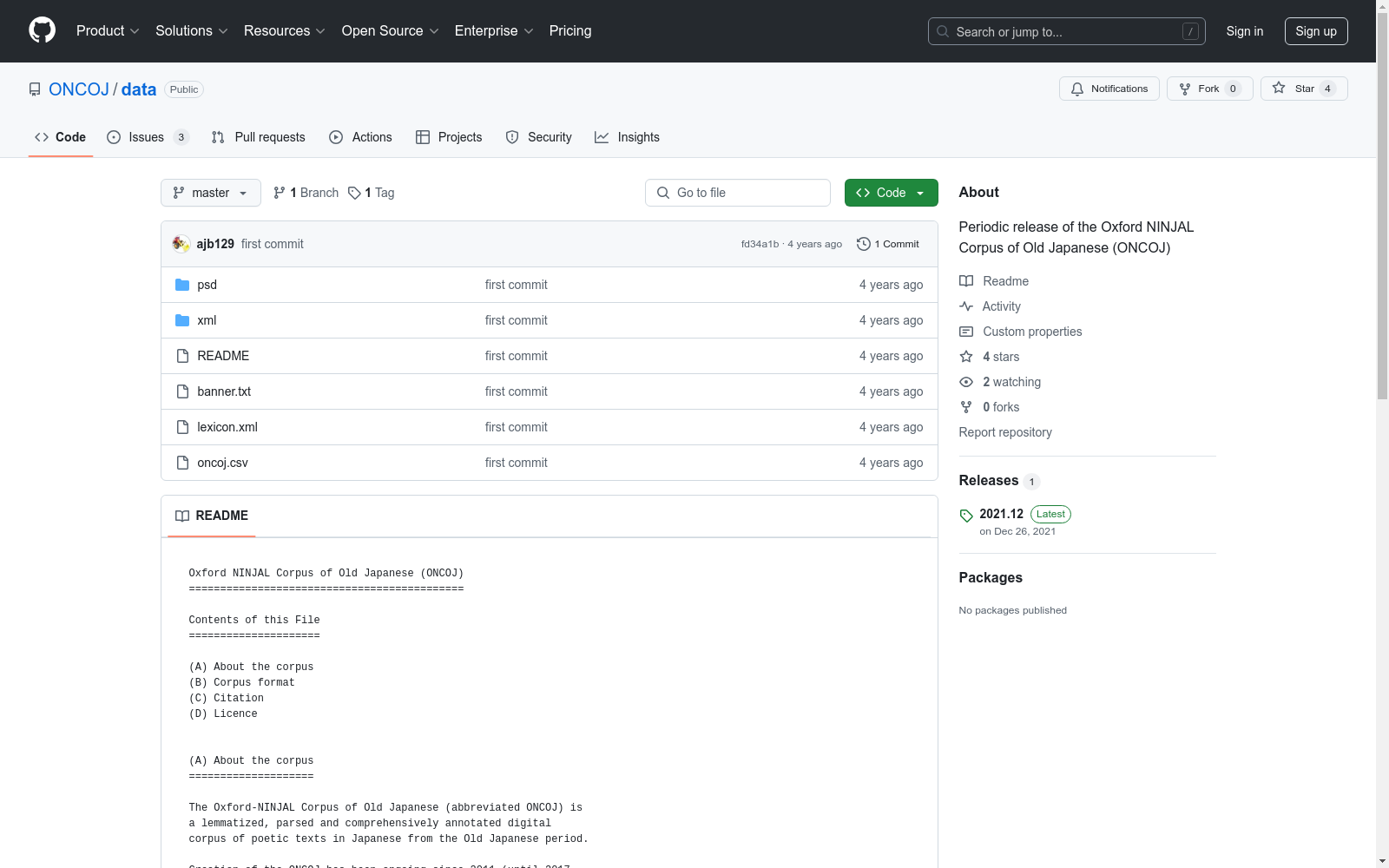
Task: Click the ajb129 avatar image
Action: pyautogui.click(x=181, y=244)
